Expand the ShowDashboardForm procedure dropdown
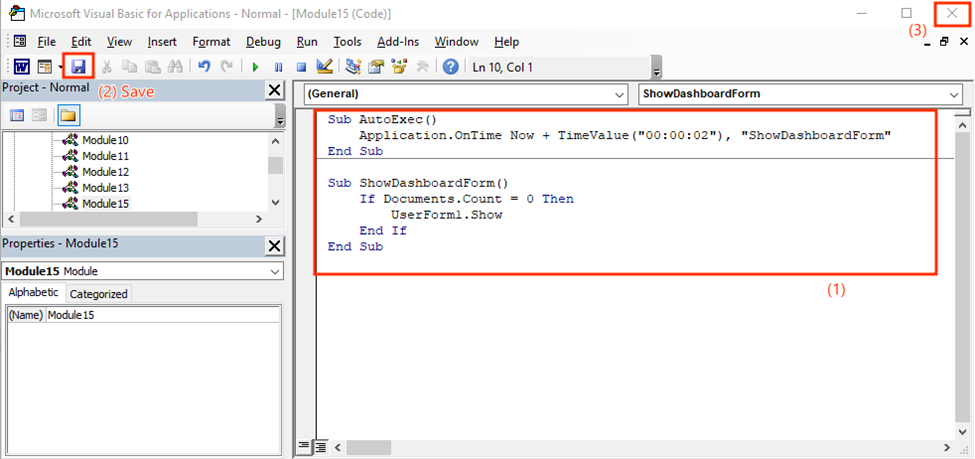Screen dimensions: 975x459 954,95
